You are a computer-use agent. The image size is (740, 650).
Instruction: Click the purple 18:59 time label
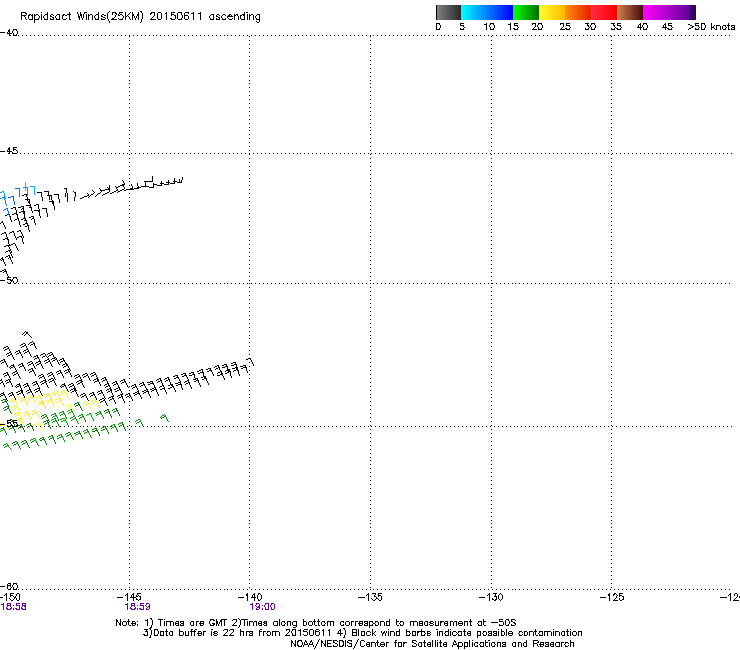click(137, 607)
